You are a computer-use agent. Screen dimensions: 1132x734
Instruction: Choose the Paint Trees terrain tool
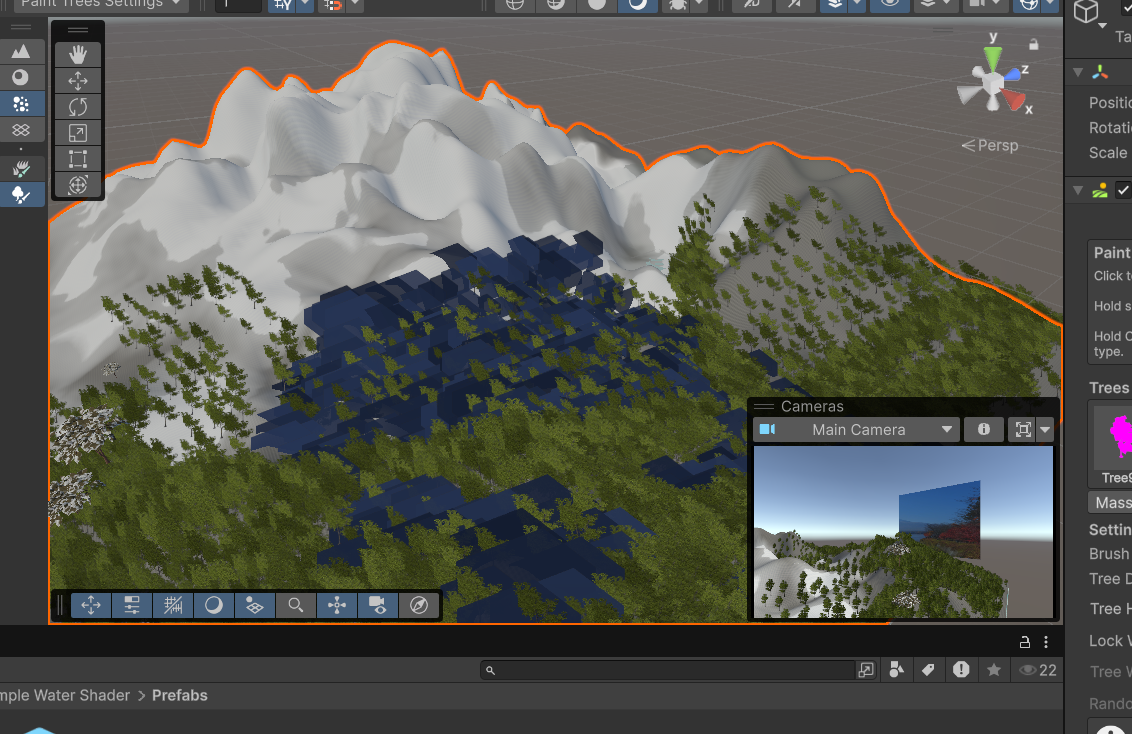[x=21, y=195]
